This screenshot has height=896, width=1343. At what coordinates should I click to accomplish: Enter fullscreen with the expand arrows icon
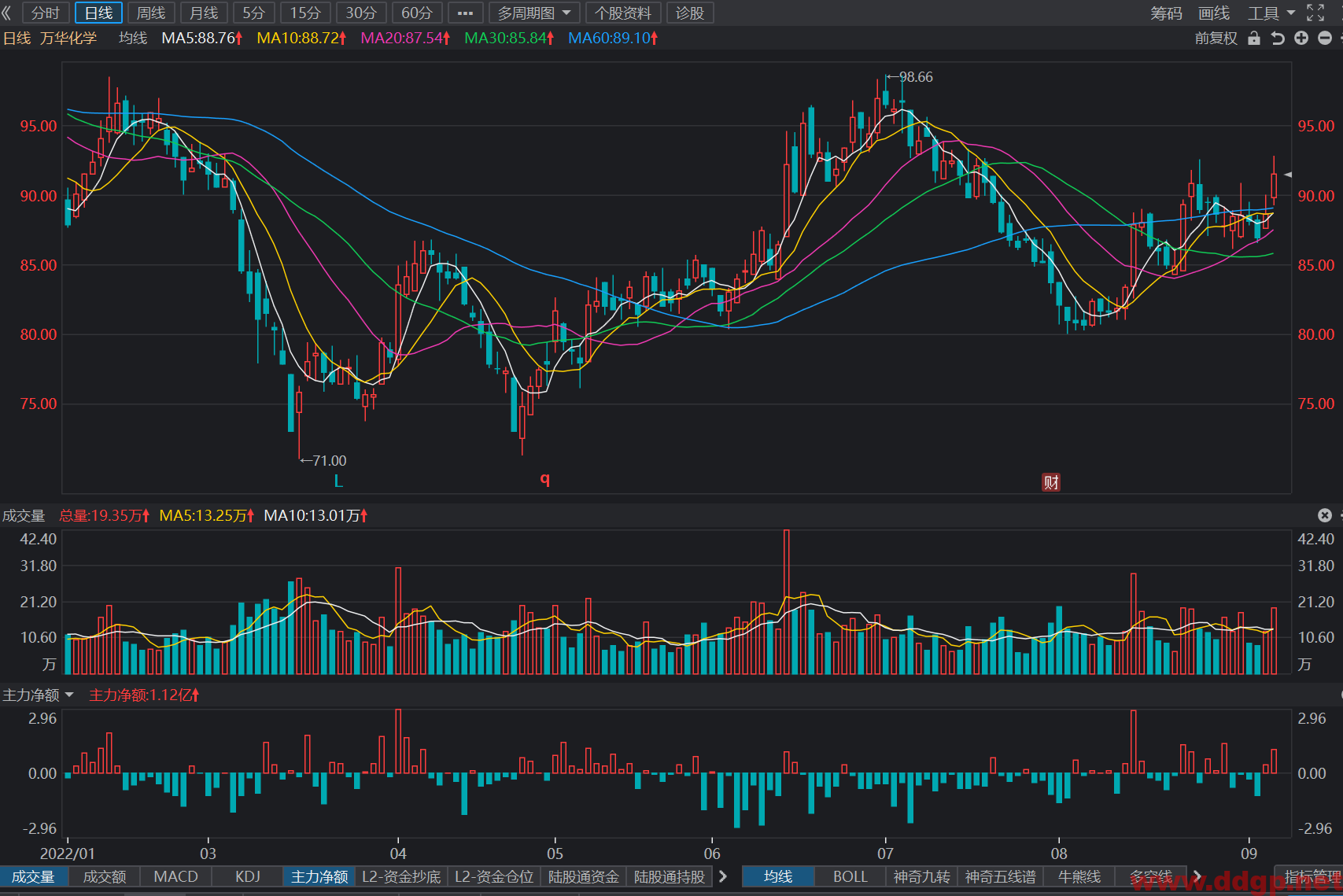pyautogui.click(x=1315, y=13)
